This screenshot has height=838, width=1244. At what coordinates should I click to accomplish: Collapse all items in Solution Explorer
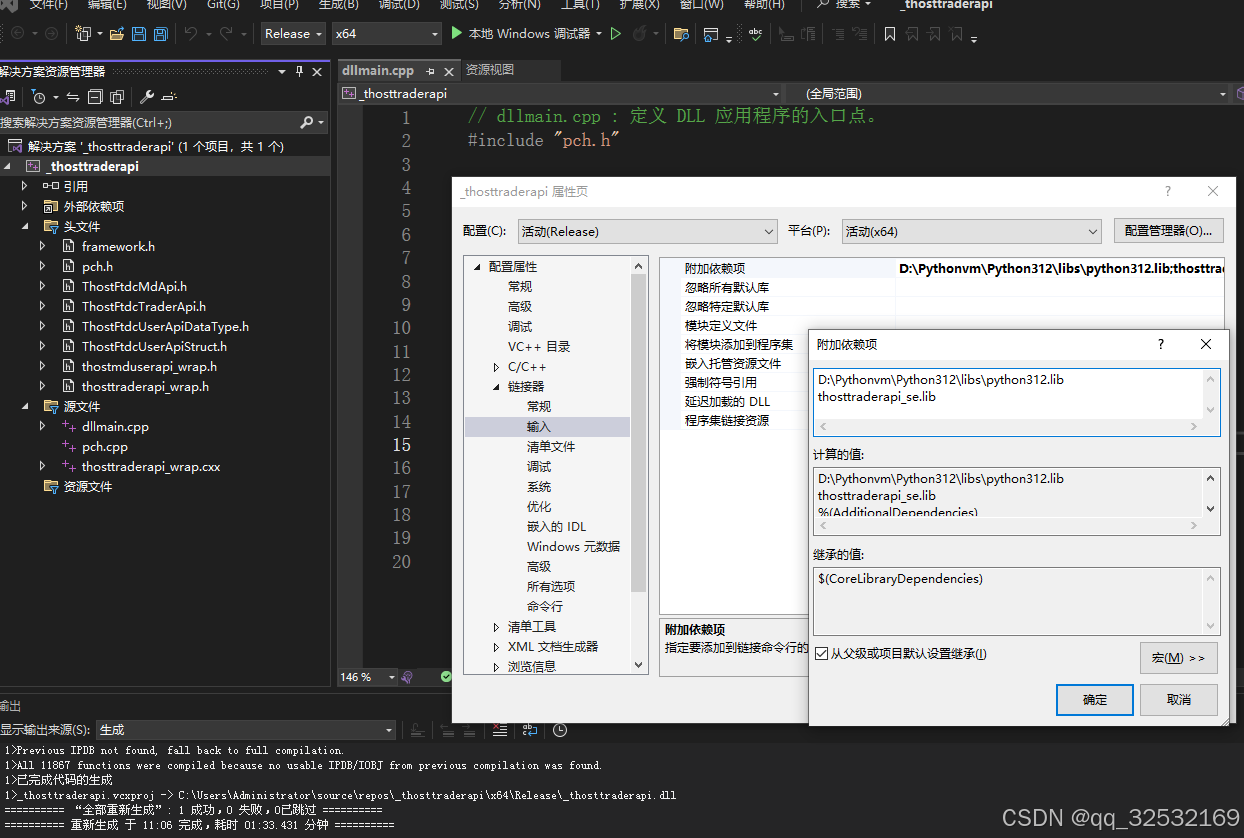click(94, 96)
